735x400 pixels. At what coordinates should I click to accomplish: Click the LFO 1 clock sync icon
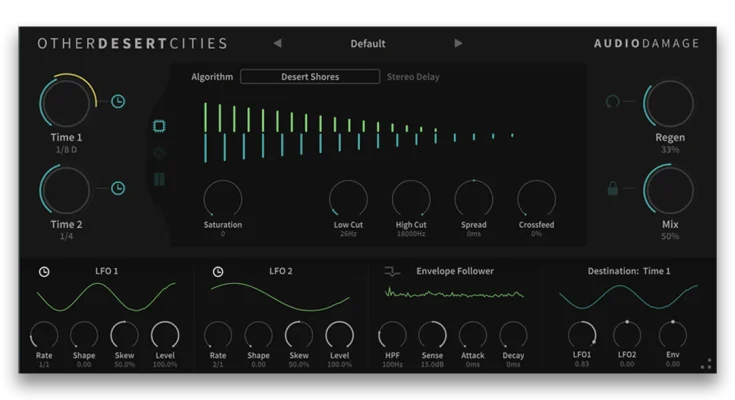pyautogui.click(x=44, y=271)
